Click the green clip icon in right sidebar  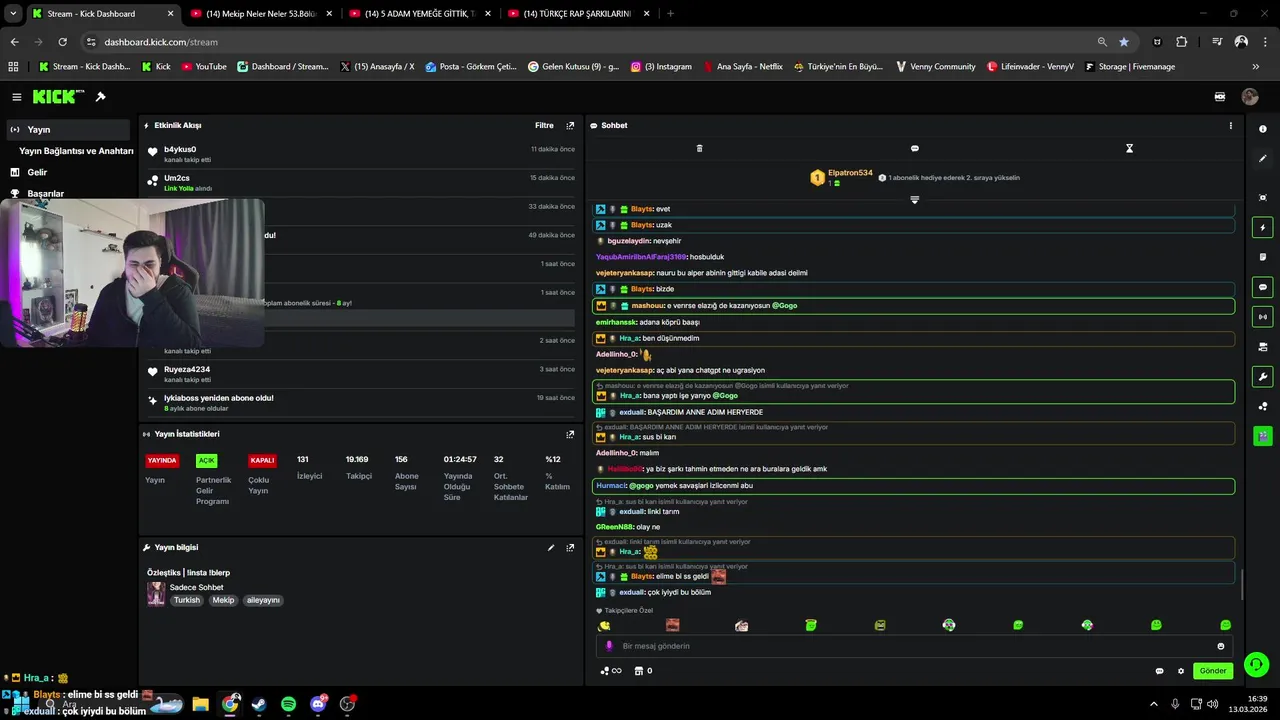coord(1263,436)
